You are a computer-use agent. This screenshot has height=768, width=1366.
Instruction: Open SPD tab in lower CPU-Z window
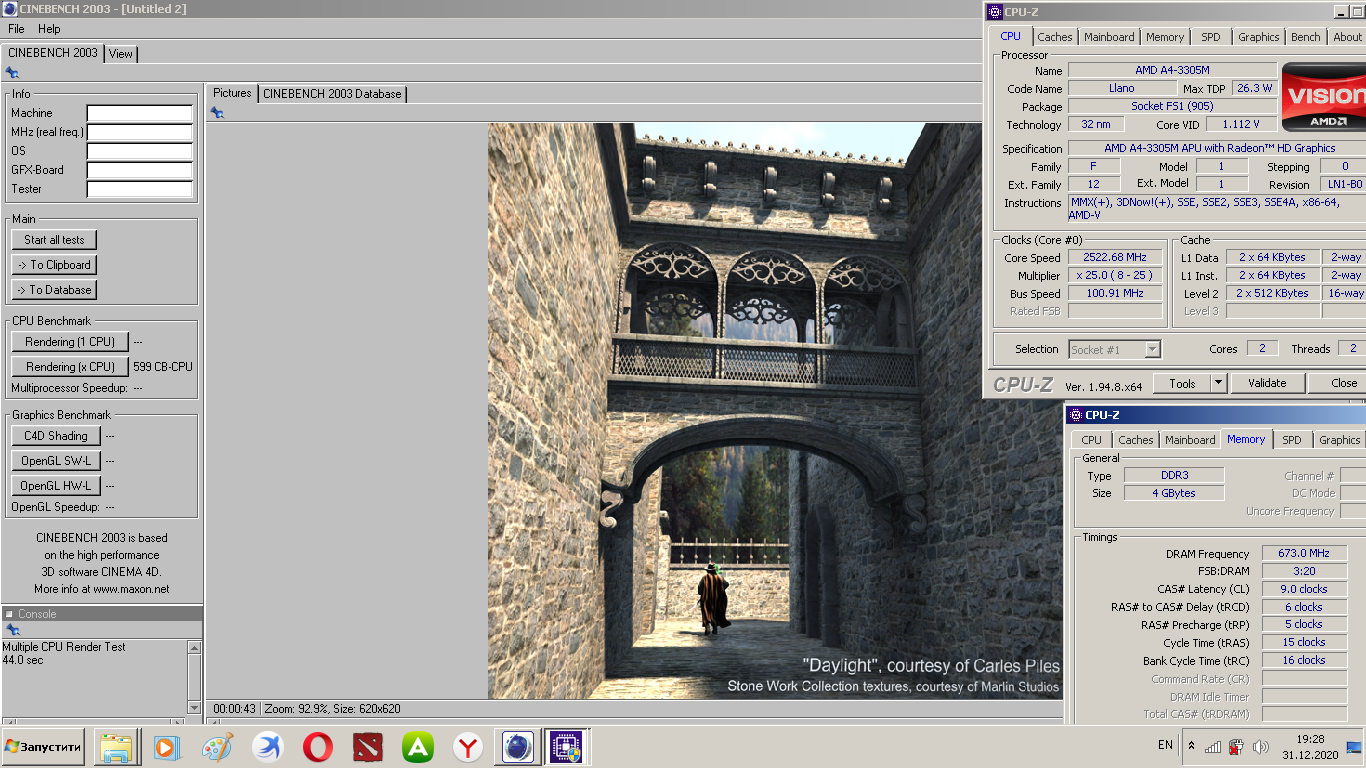(x=1292, y=440)
